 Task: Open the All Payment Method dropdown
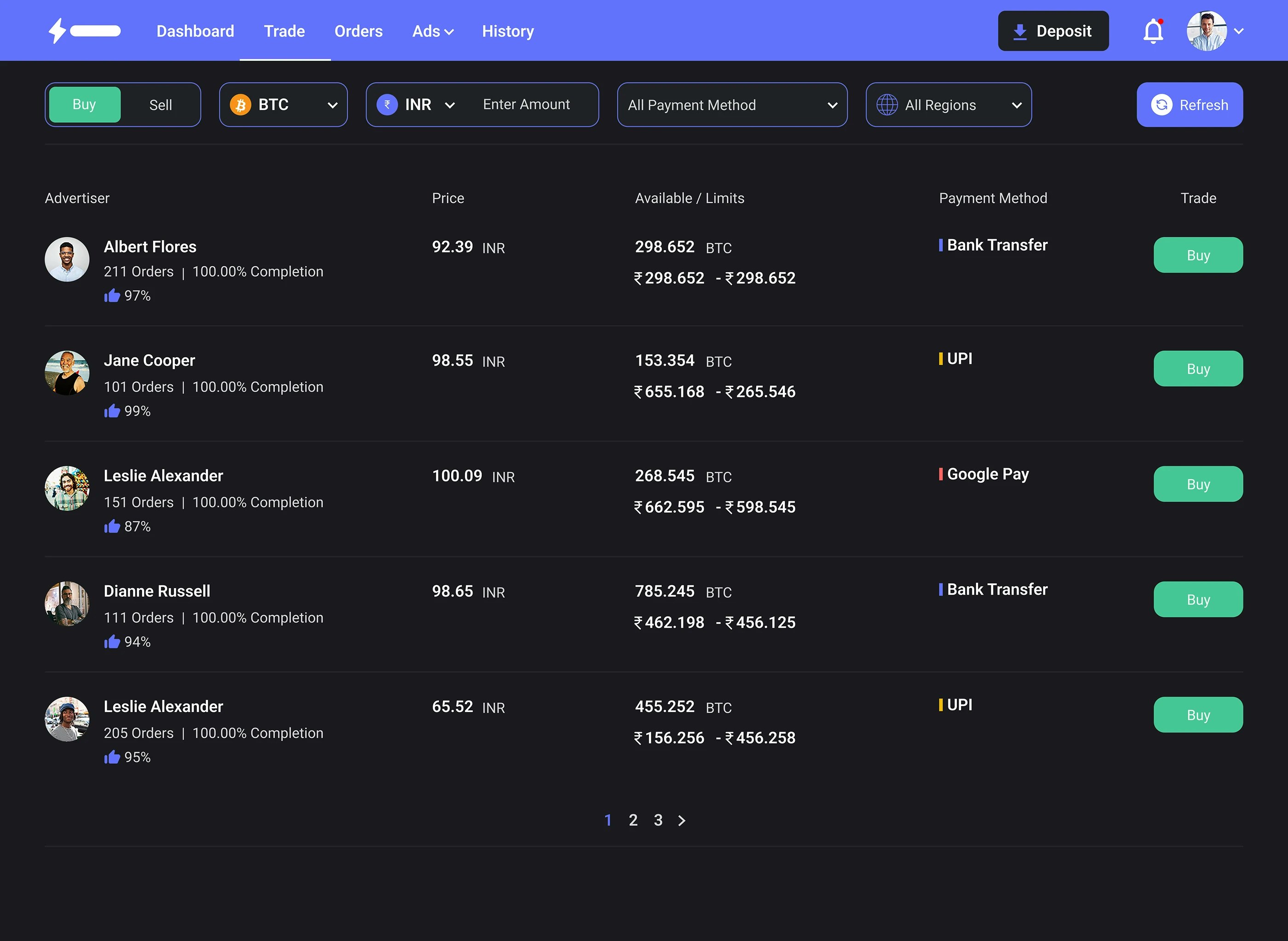tap(732, 105)
